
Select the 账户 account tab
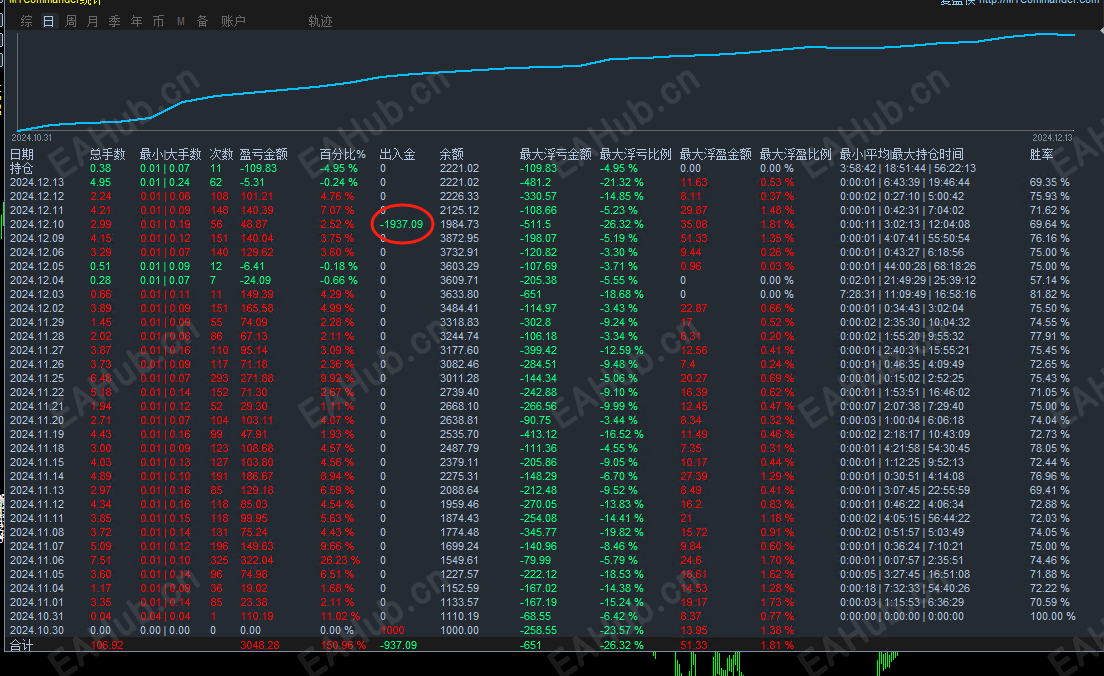click(x=233, y=21)
